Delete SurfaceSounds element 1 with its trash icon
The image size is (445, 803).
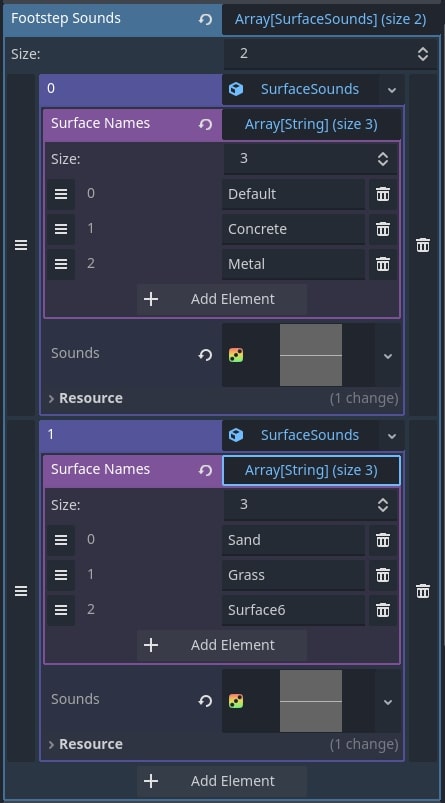pyautogui.click(x=423, y=591)
